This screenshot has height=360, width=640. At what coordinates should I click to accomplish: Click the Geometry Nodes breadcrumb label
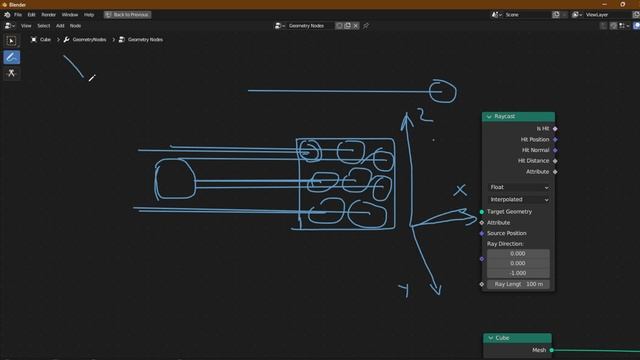(145, 40)
